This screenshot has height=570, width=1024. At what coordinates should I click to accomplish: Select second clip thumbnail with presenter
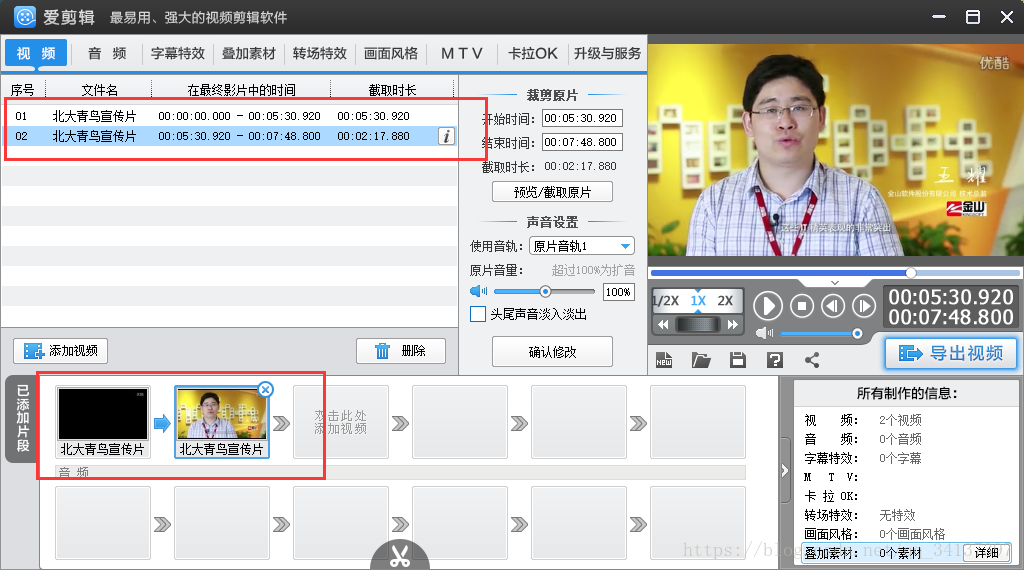[x=222, y=422]
